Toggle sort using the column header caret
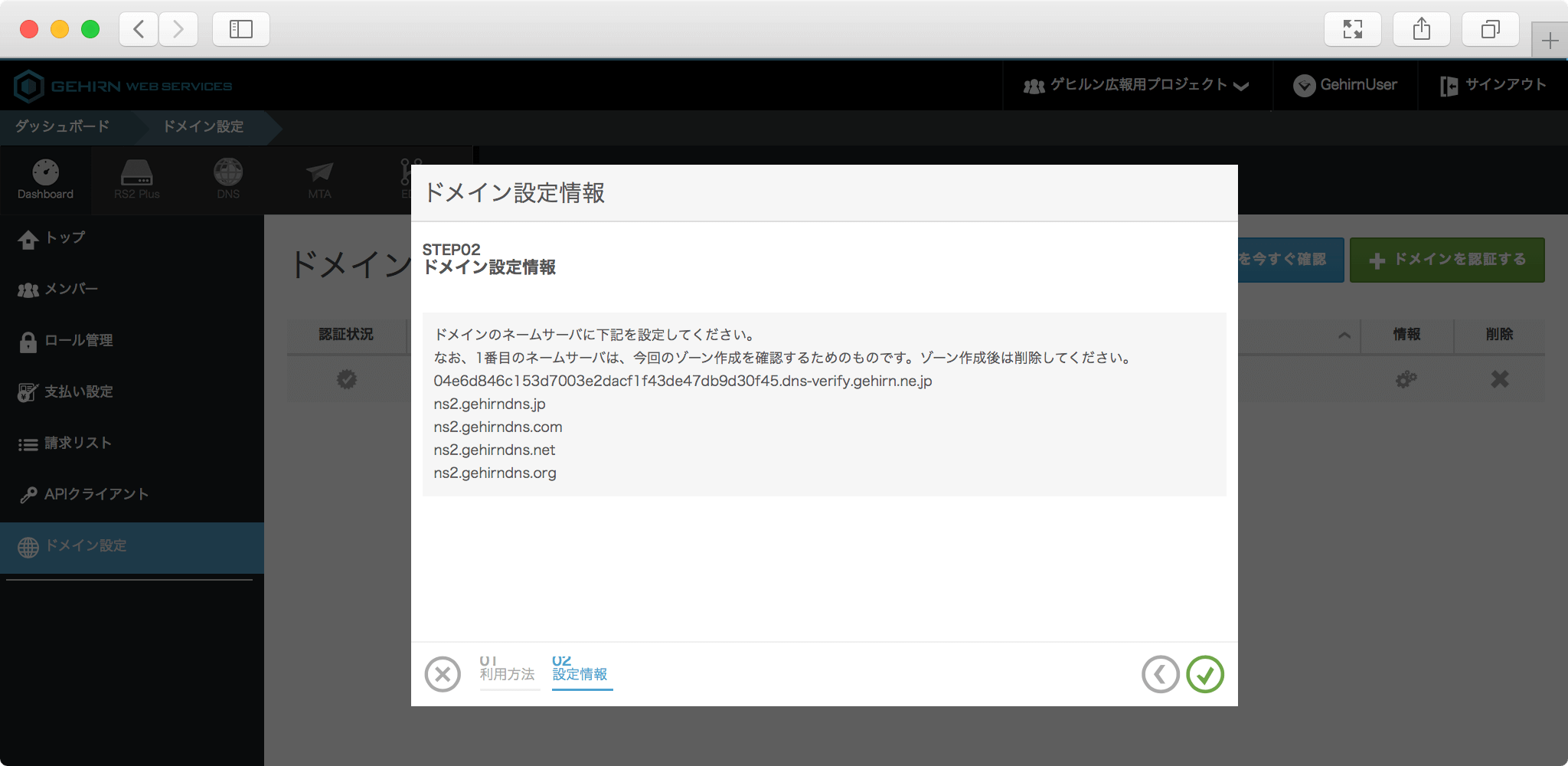Image resolution: width=1568 pixels, height=766 pixels. (1344, 336)
